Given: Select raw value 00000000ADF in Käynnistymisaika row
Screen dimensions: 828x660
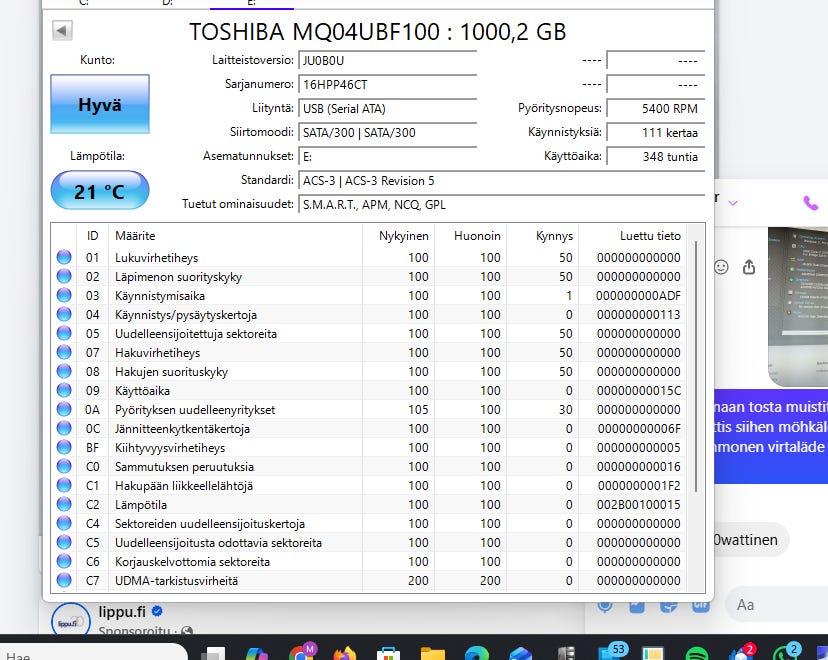Looking at the screenshot, I should tap(638, 296).
